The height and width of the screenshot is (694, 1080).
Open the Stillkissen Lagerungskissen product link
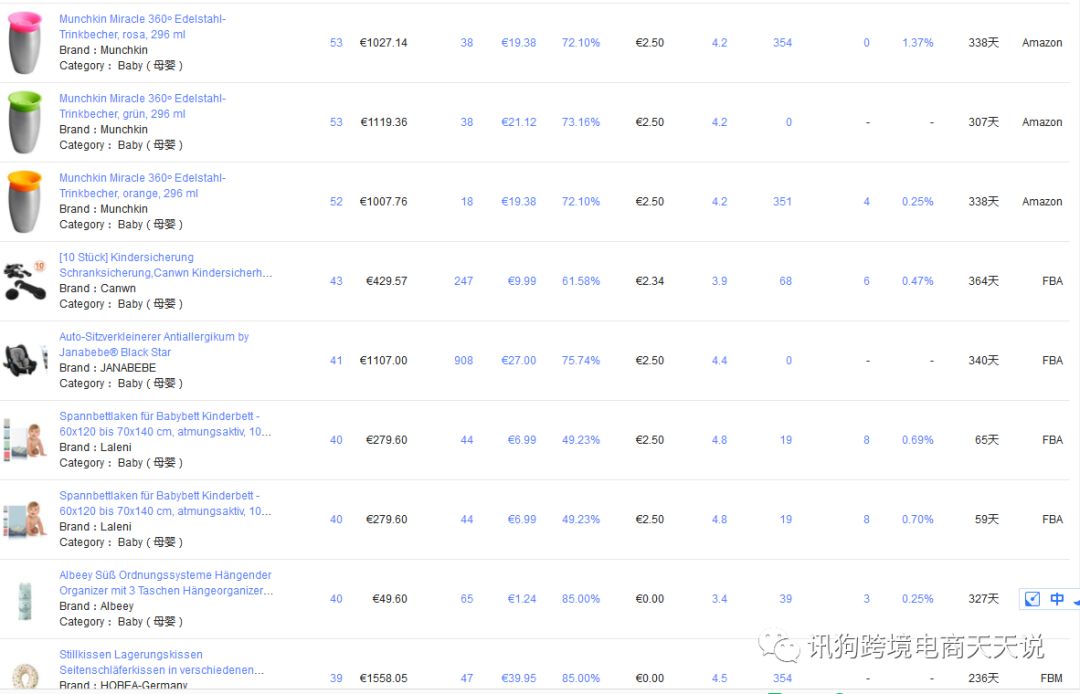(161, 662)
